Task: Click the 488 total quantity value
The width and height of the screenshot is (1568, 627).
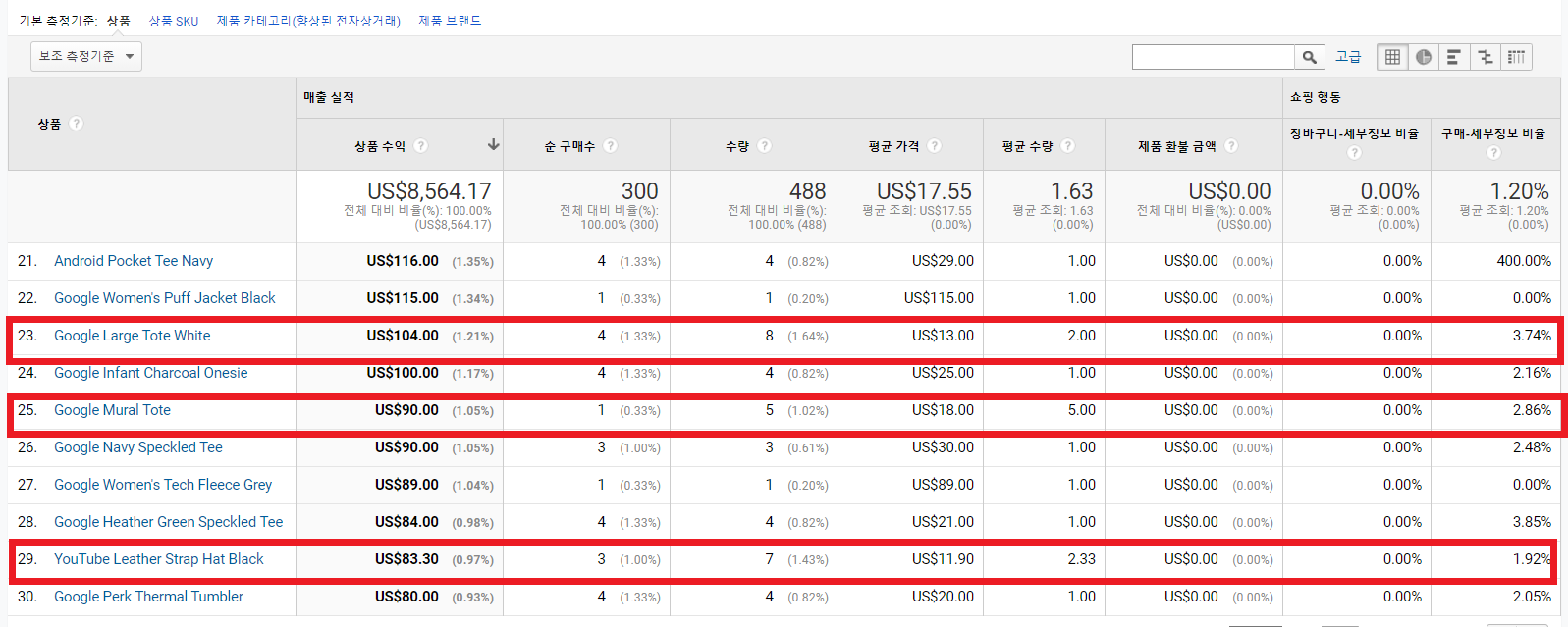Action: 808,191
